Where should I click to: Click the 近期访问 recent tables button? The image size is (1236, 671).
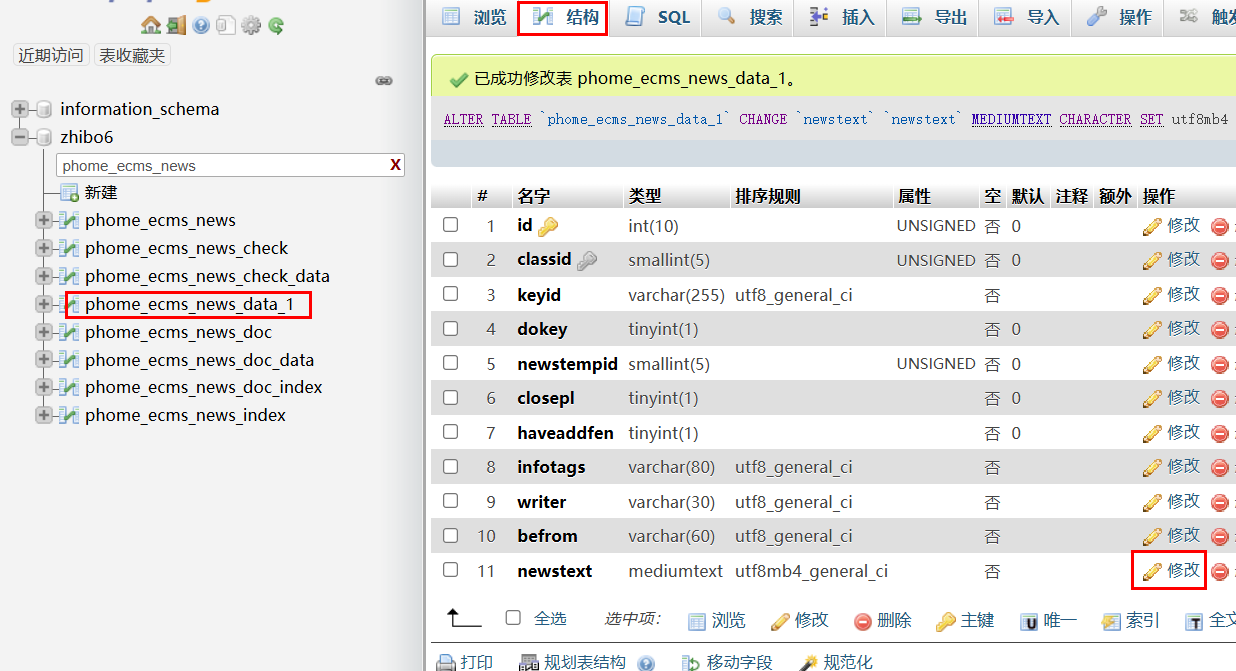click(52, 55)
